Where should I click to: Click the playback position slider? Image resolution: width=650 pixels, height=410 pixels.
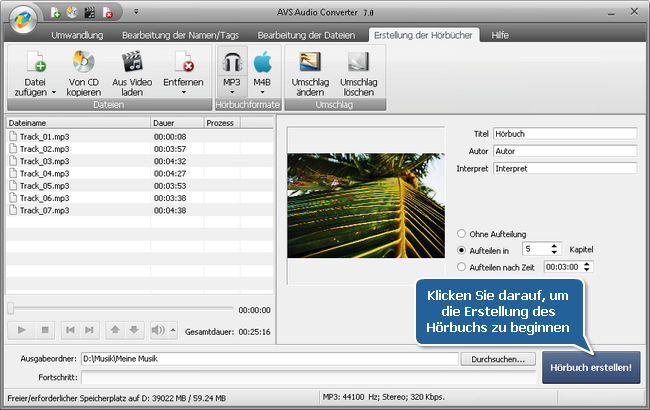click(x=120, y=309)
